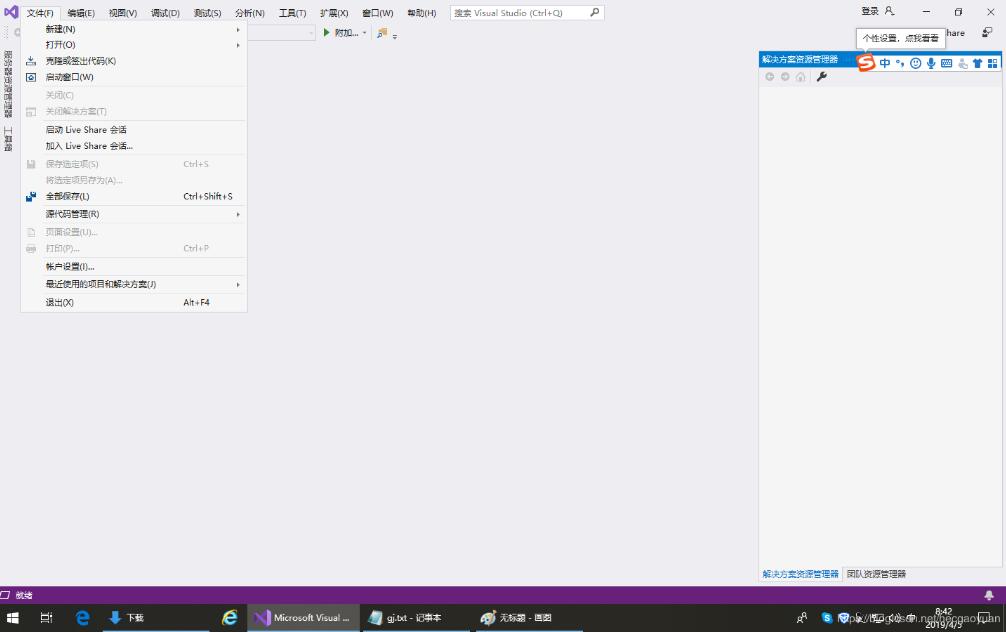Viewport: 1006px width, 632px height.
Task: Click the send feedback icon
Action: coord(987,32)
